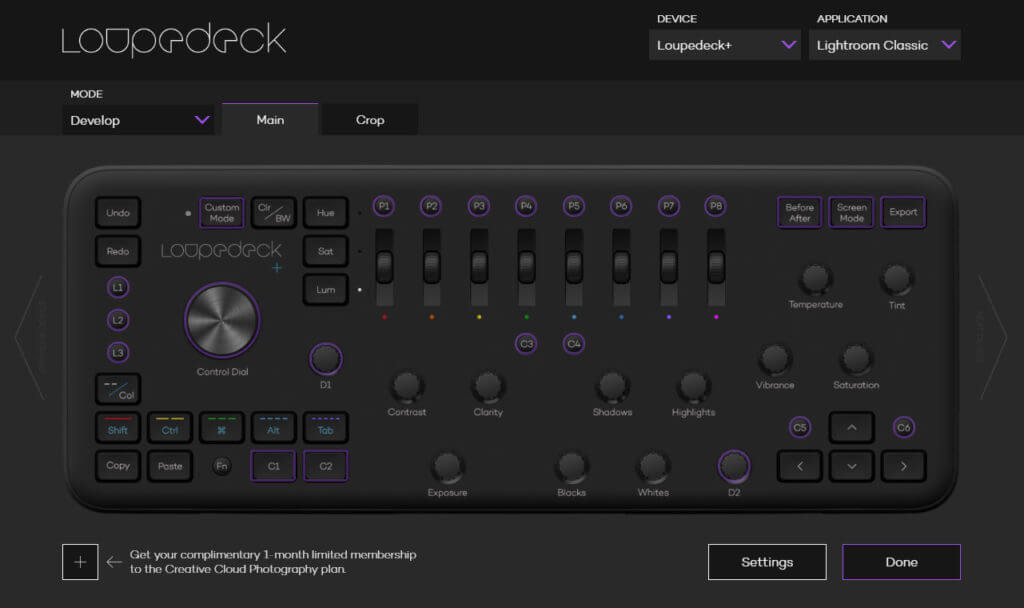Click the P1 red color slider
Viewport: 1024px width, 608px height.
(384, 267)
